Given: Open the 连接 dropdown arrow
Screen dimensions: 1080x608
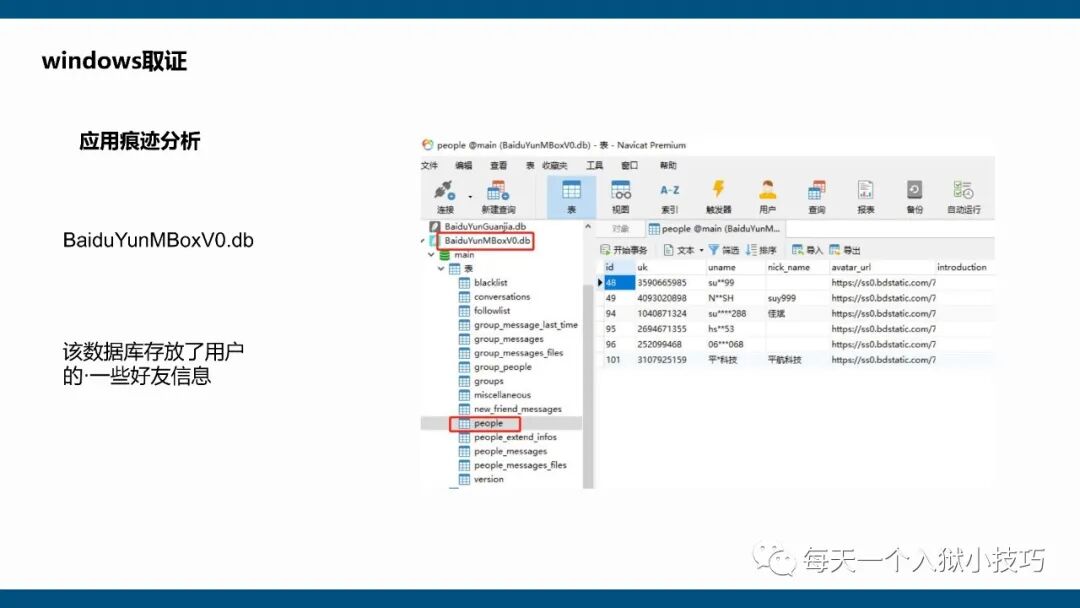Looking at the screenshot, I should [x=470, y=197].
